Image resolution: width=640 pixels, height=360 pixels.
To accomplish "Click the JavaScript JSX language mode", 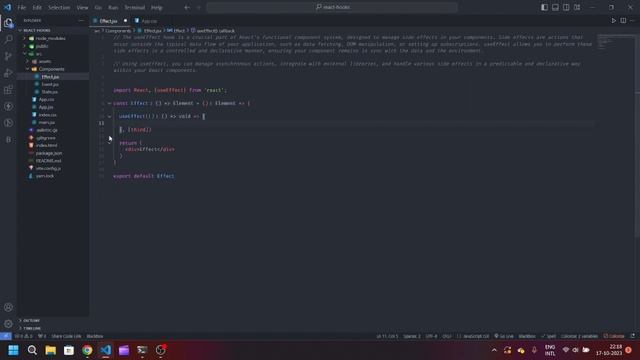I will coord(473,336).
